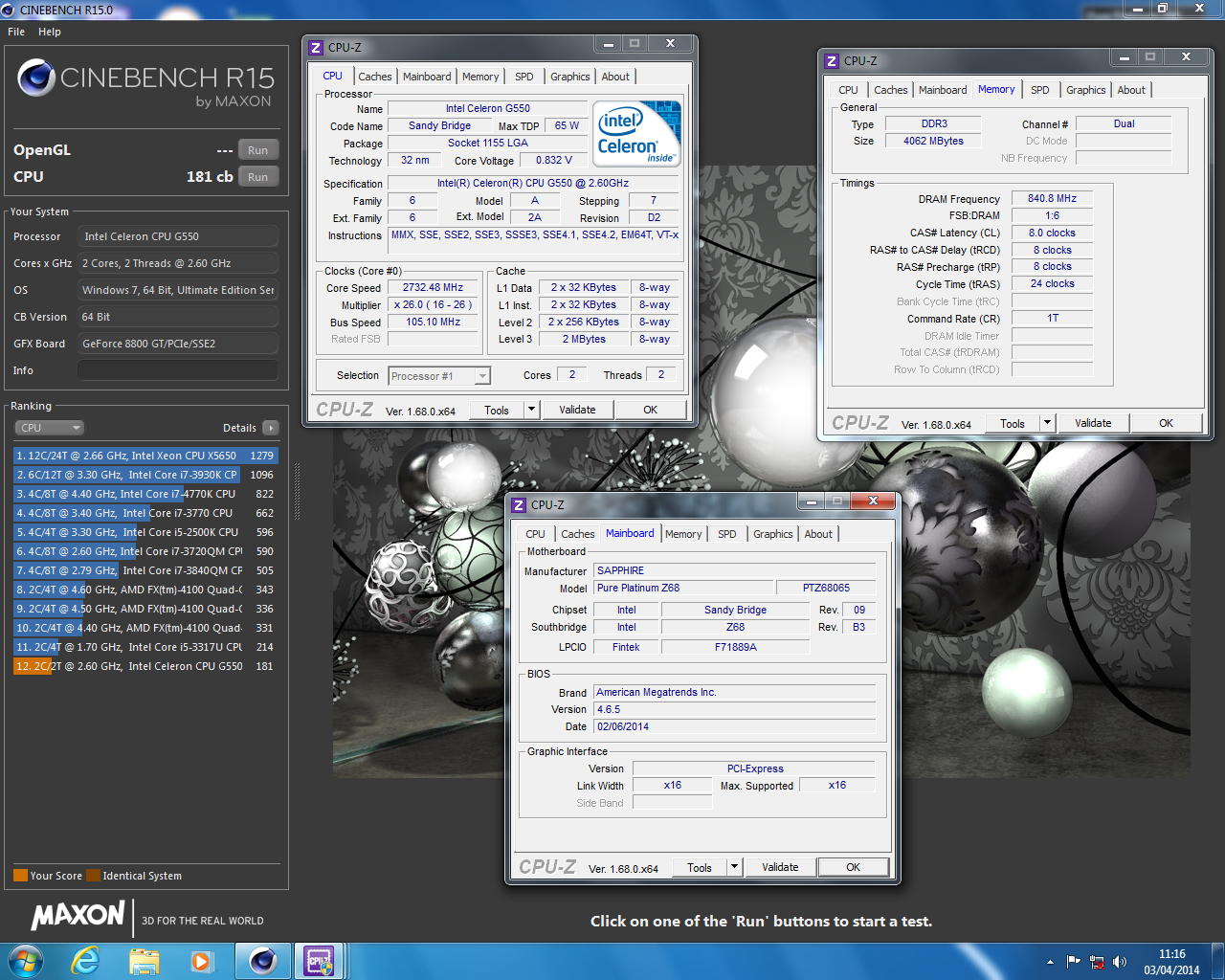Open About tab in Mainboard window

(x=818, y=534)
